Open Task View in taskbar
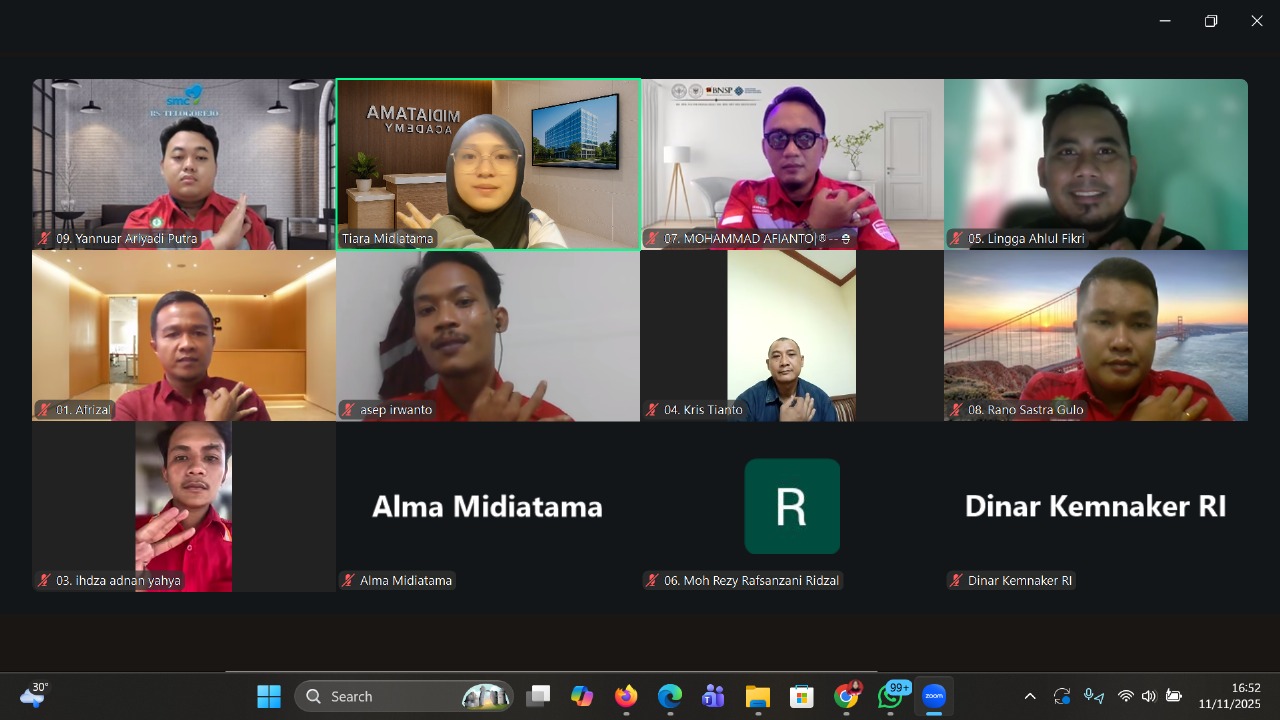This screenshot has height=720, width=1280. [x=539, y=696]
